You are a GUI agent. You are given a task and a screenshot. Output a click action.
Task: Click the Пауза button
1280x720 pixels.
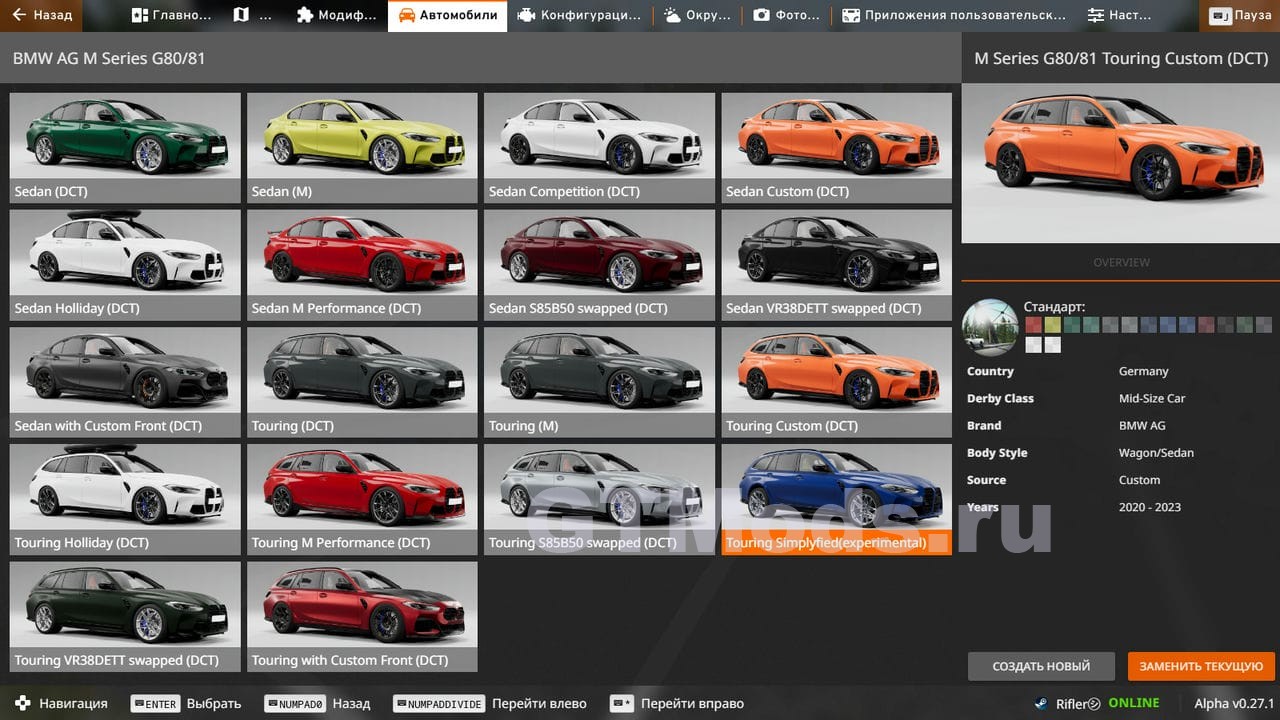1240,15
